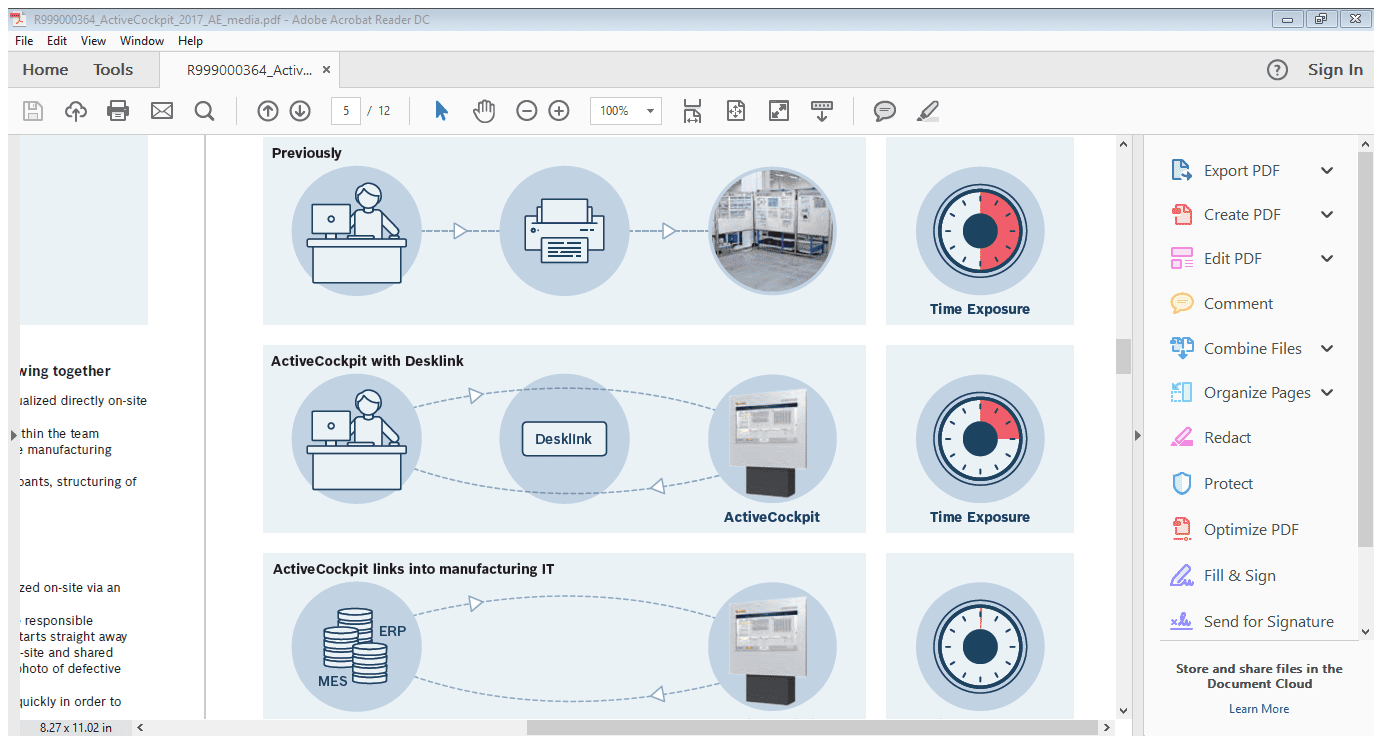Open the find text magnifier icon
1382x744 pixels.
pyautogui.click(x=204, y=111)
